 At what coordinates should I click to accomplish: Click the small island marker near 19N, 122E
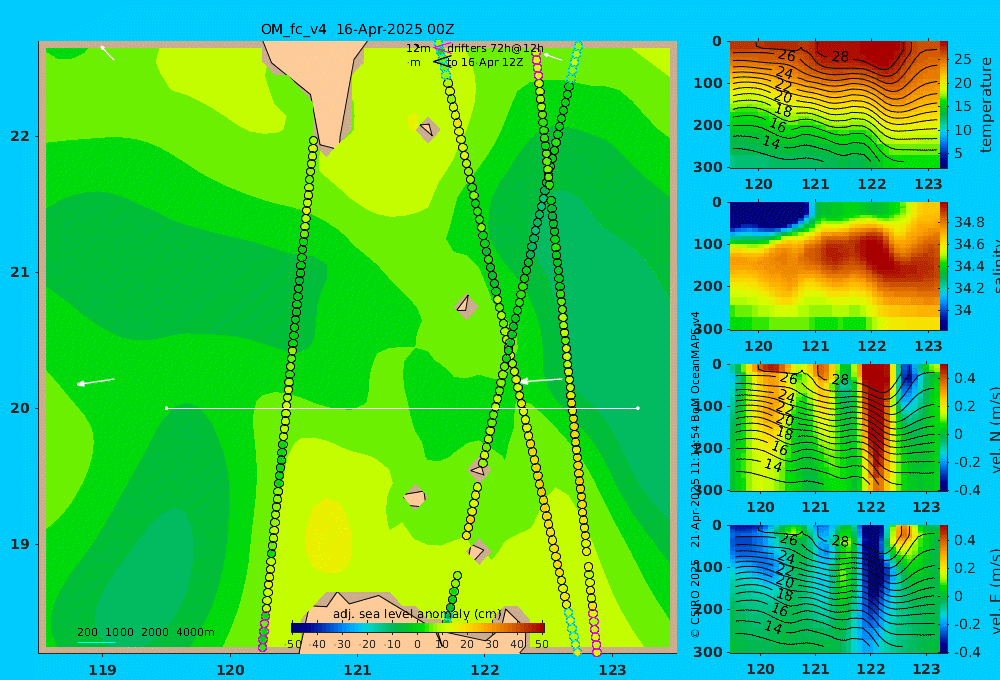(x=478, y=551)
